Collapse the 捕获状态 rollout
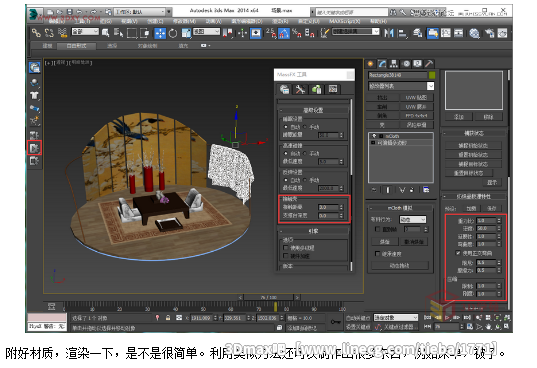Viewport: 537px width, 368px height. point(474,133)
